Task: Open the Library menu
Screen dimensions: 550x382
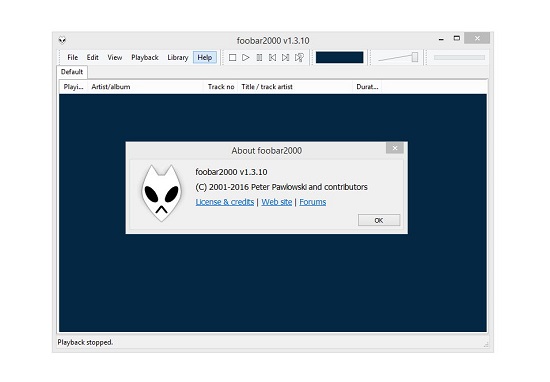Action: [178, 58]
